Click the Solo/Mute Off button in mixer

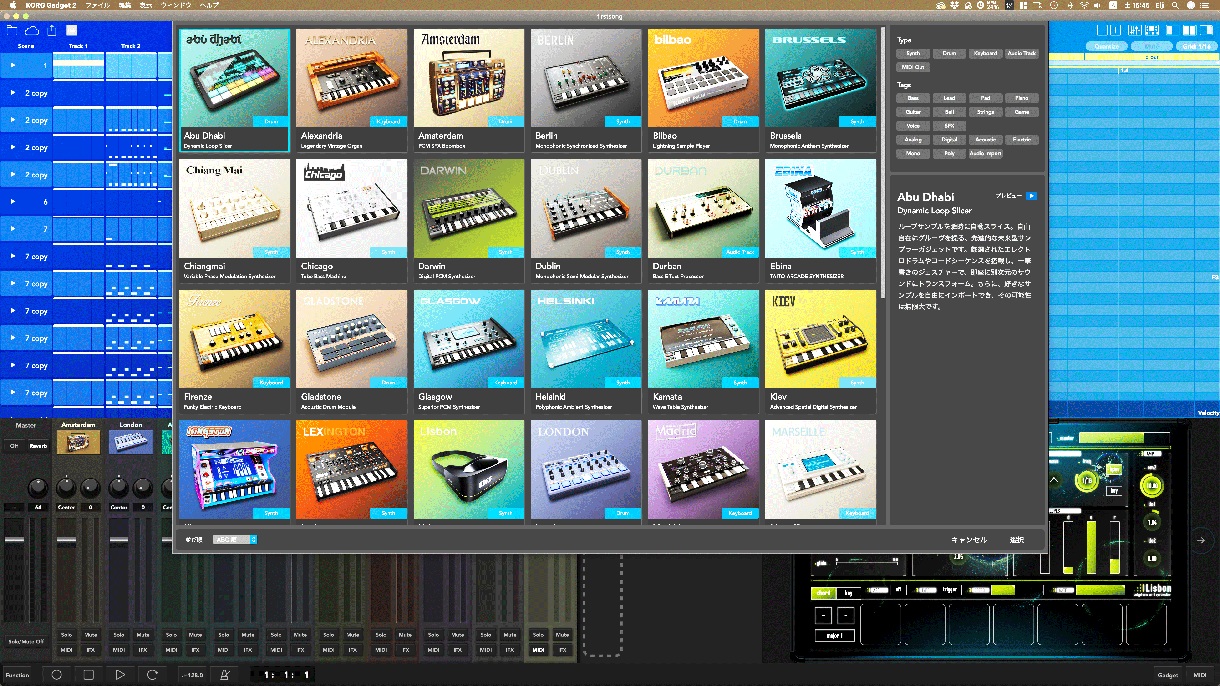pyautogui.click(x=26, y=641)
